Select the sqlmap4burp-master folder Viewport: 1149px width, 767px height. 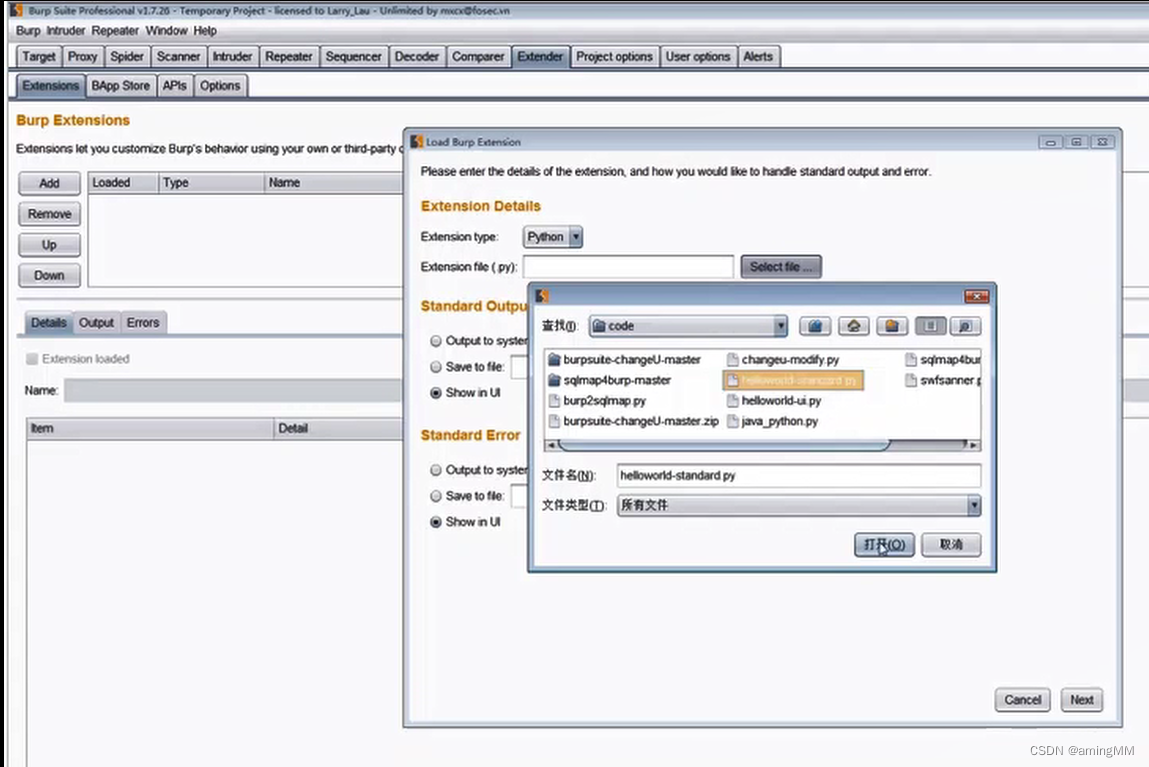[x=610, y=380]
